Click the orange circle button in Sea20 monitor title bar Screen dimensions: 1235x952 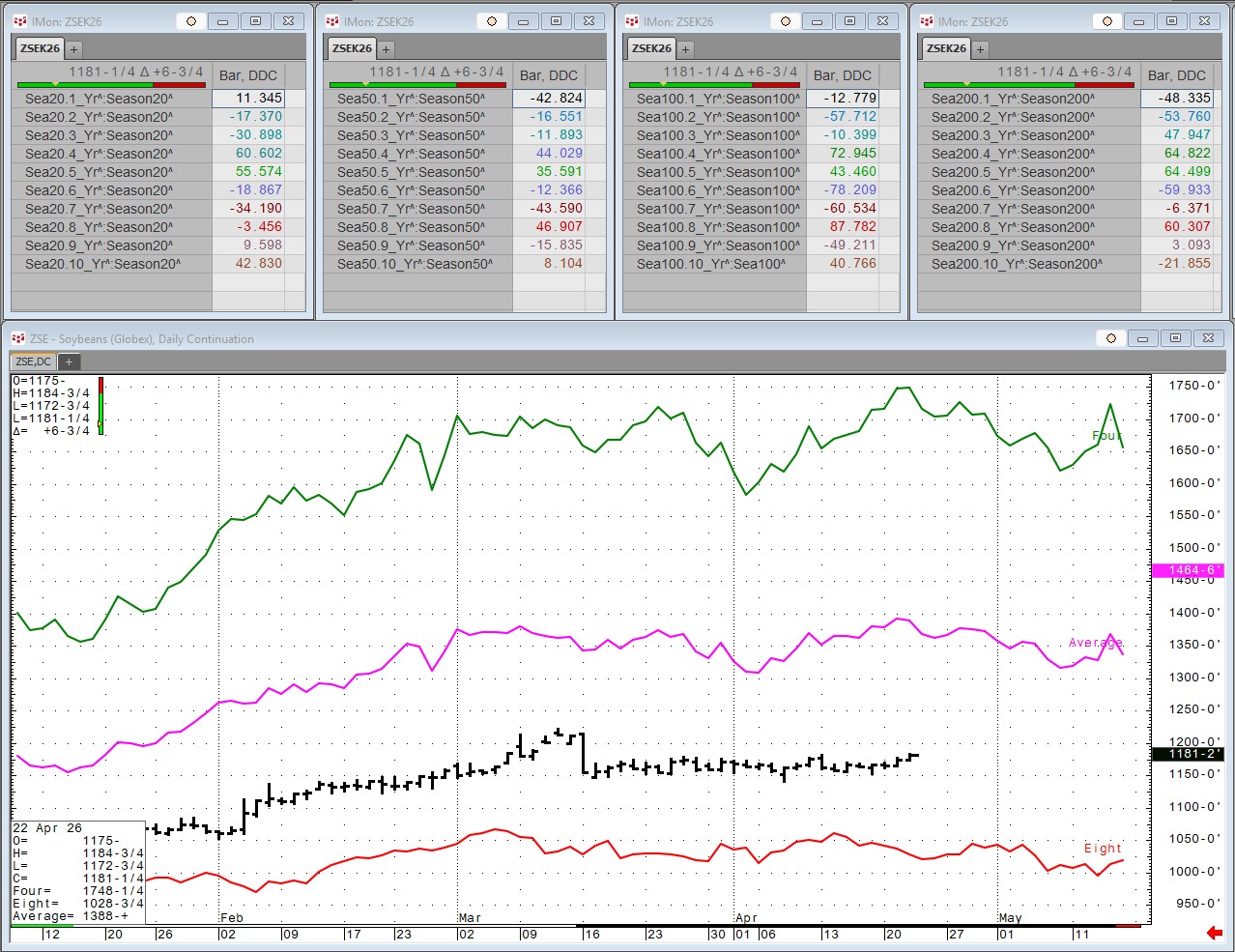(191, 21)
